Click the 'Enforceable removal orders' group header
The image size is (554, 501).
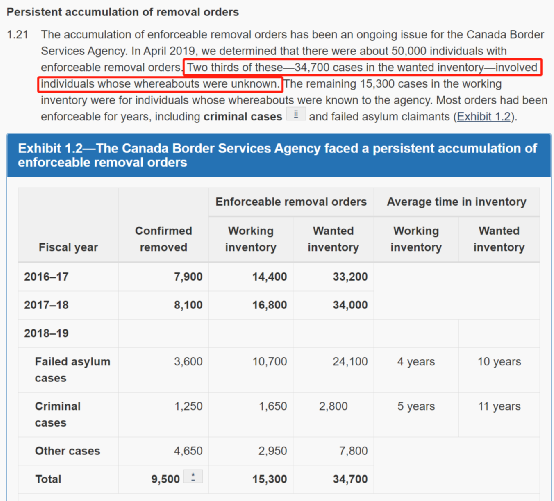pos(291,202)
